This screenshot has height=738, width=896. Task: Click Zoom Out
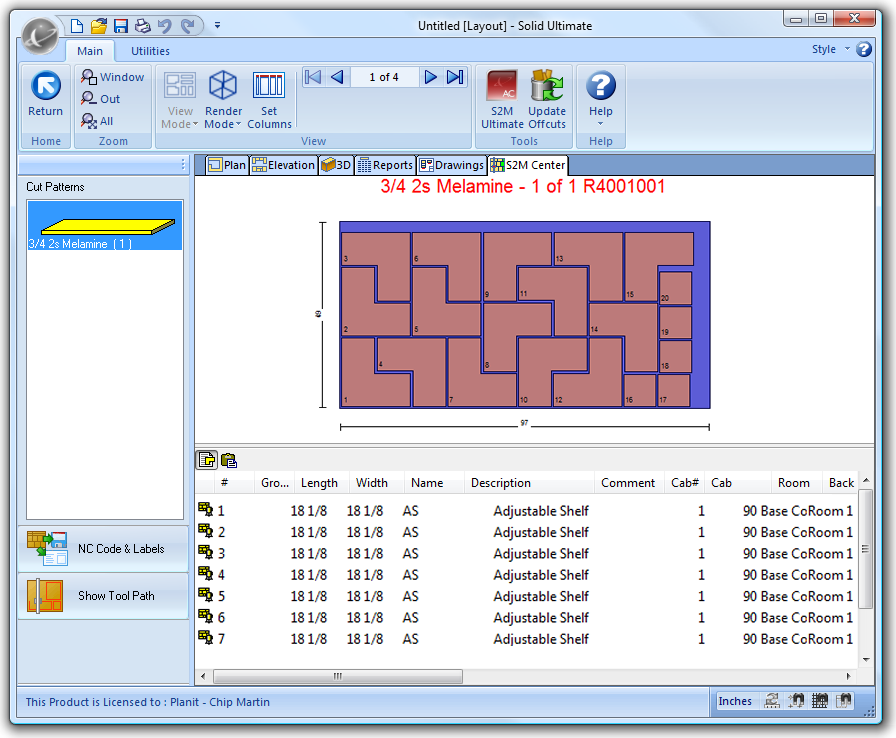click(x=101, y=99)
